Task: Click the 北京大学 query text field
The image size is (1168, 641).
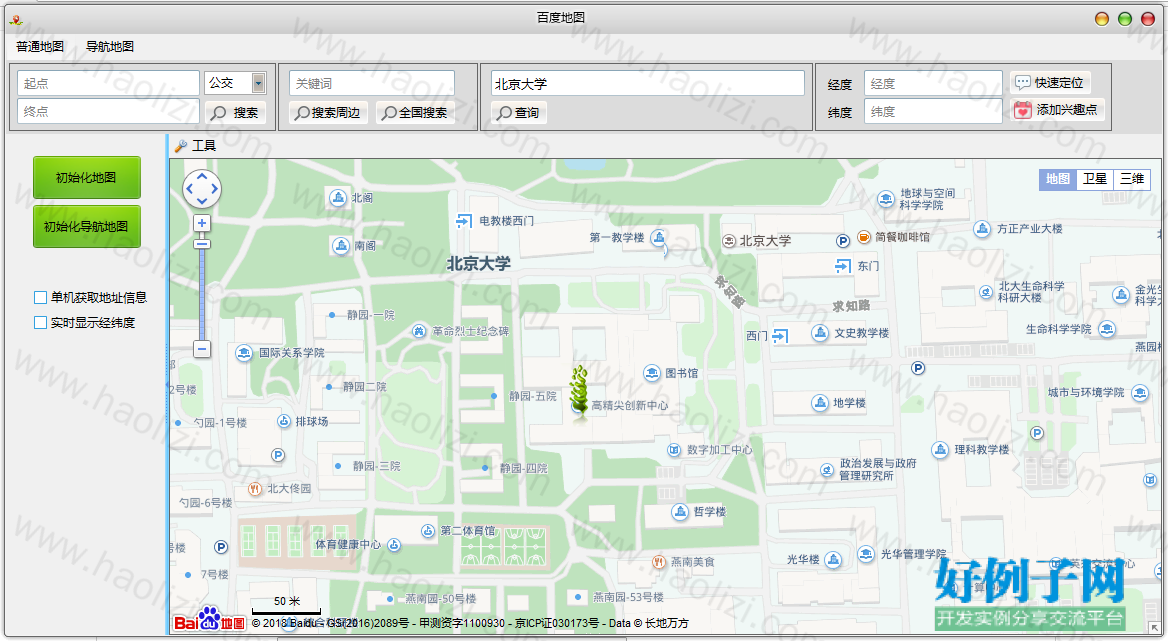Action: 647,83
